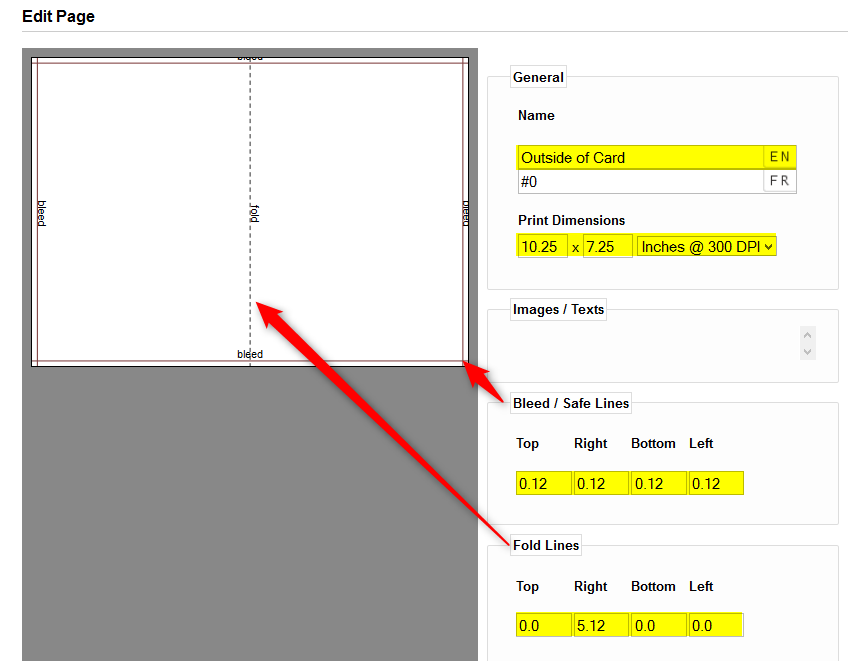The image size is (848, 661).
Task: Click the FR language tag on name field
Action: tap(779, 181)
